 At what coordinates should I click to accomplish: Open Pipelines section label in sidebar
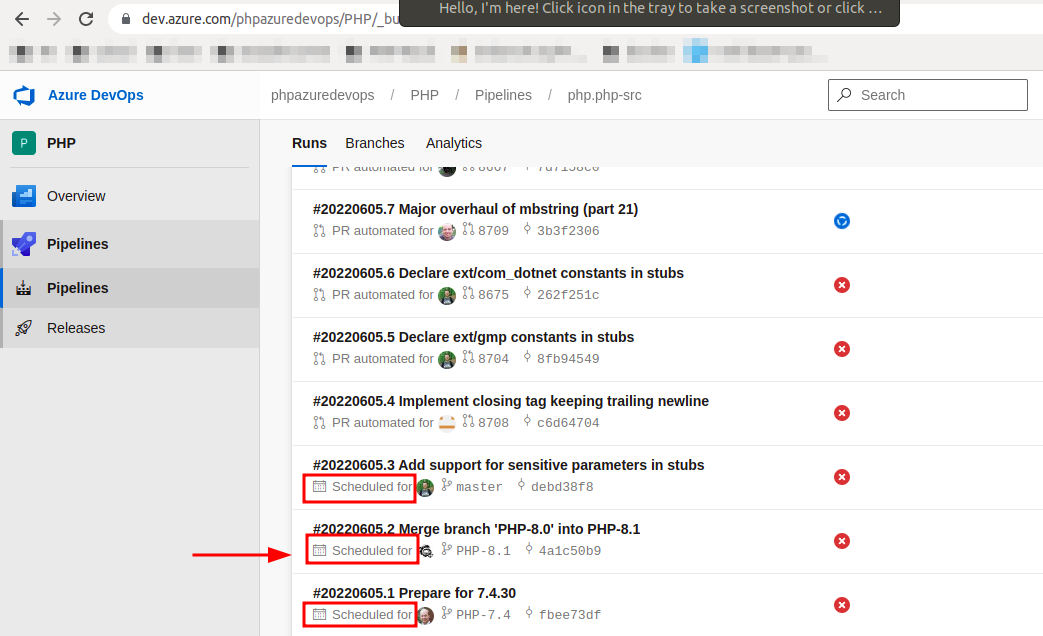point(77,244)
